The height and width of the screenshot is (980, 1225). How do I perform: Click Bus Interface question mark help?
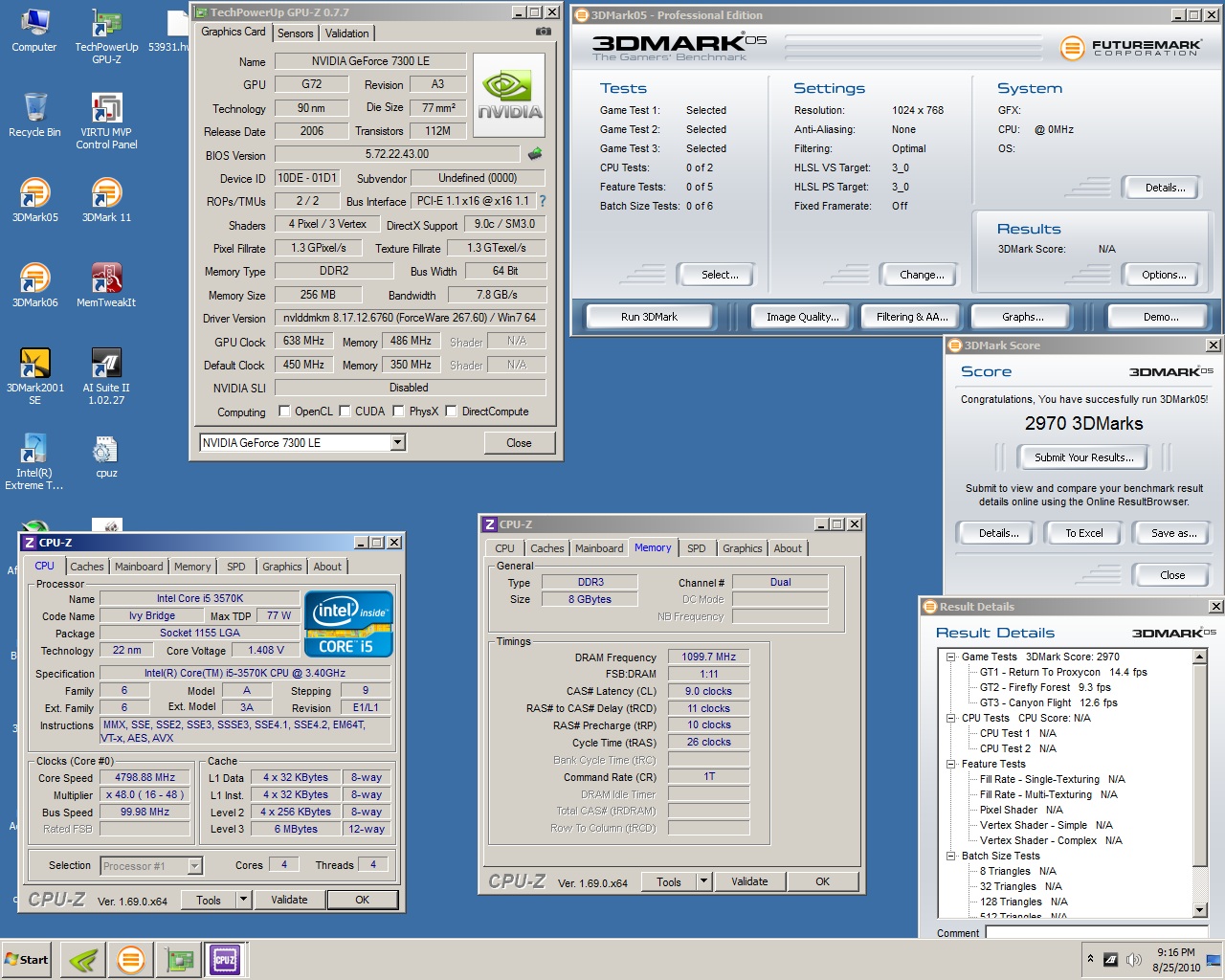543,201
